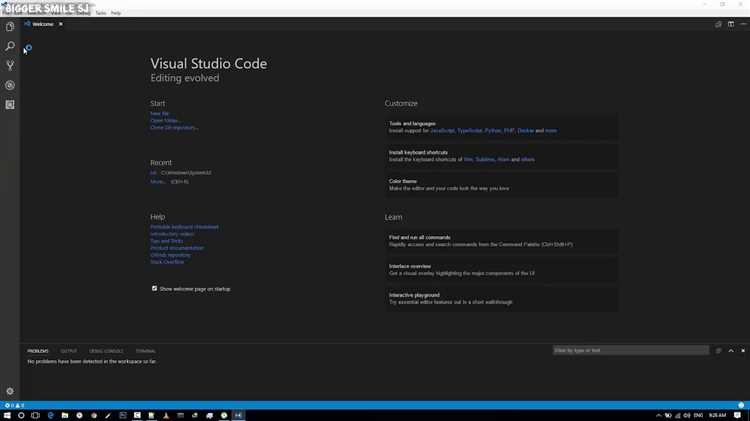Open the Action Center notifications icon
The height and width of the screenshot is (421, 750).
pos(737,415)
